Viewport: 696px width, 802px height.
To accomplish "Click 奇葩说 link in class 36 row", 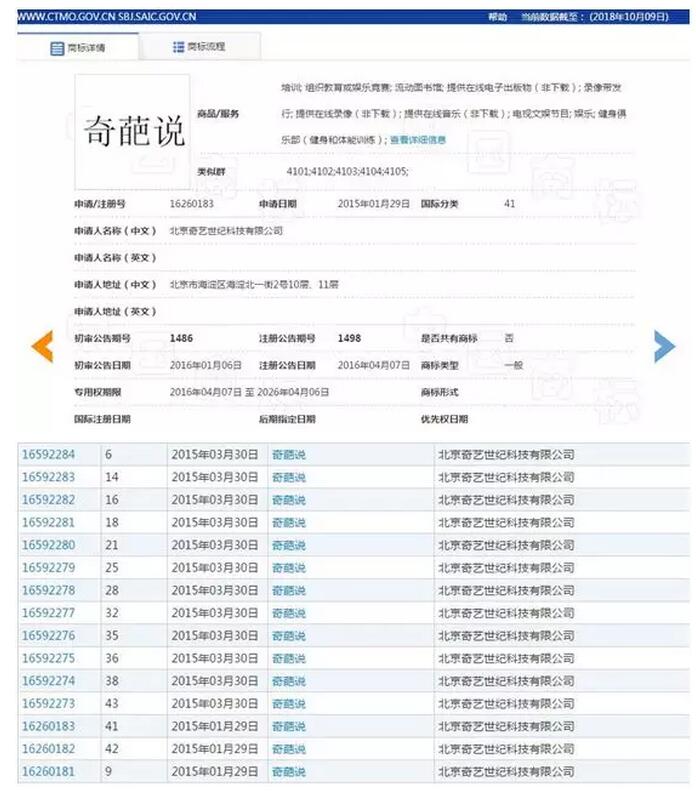I will (x=289, y=658).
